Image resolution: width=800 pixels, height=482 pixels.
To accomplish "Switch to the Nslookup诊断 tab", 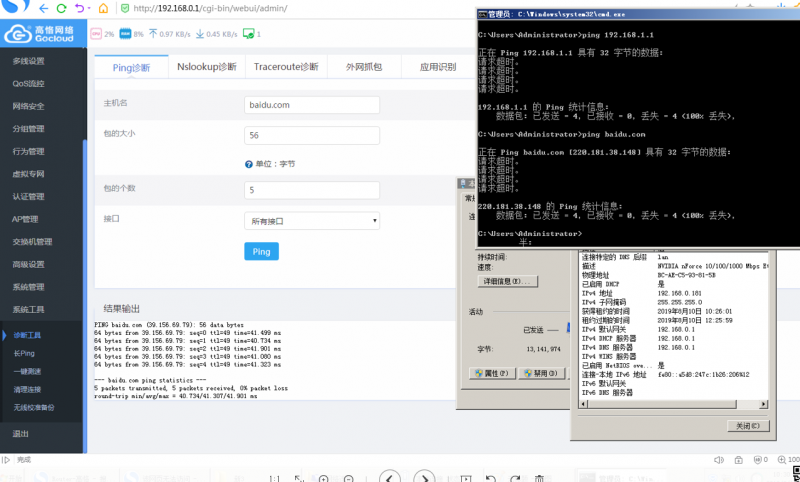I will click(x=207, y=67).
